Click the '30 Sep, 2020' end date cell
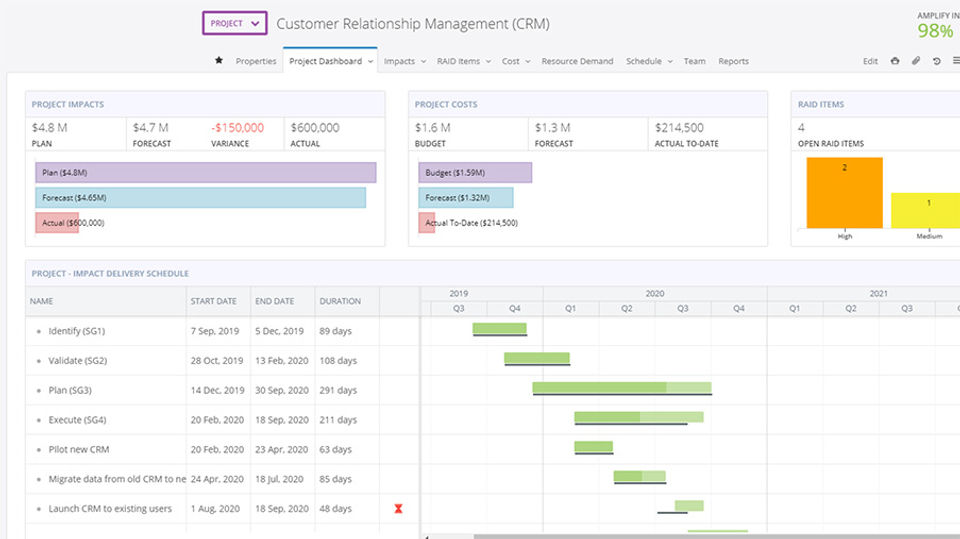Screen dimensions: 960x539 click(282, 390)
